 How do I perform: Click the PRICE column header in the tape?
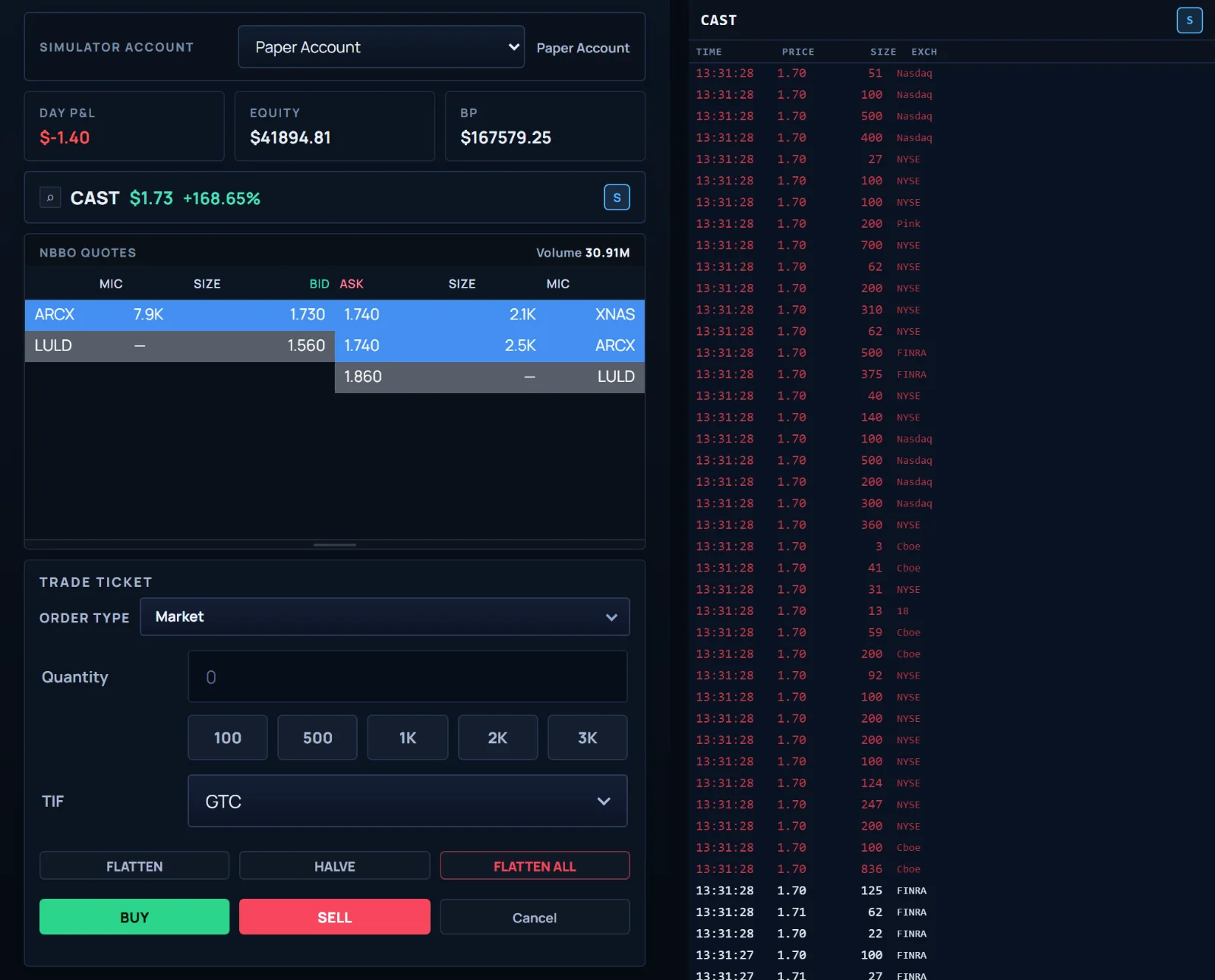pos(798,52)
